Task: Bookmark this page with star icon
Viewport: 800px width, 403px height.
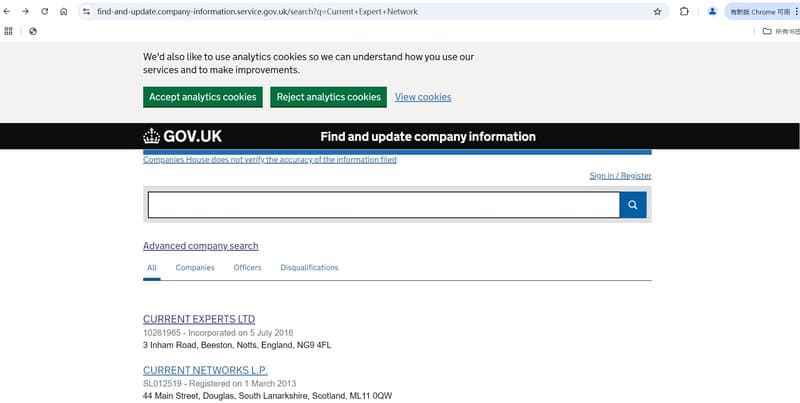Action: pyautogui.click(x=657, y=11)
